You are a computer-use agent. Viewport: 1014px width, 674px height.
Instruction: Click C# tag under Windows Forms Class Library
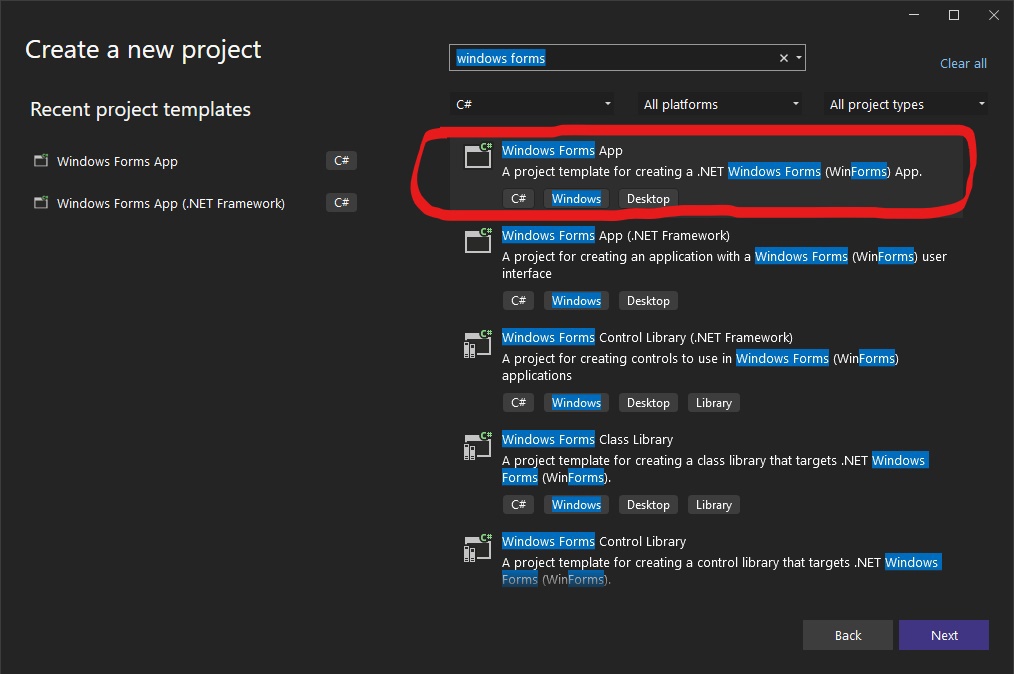click(518, 505)
